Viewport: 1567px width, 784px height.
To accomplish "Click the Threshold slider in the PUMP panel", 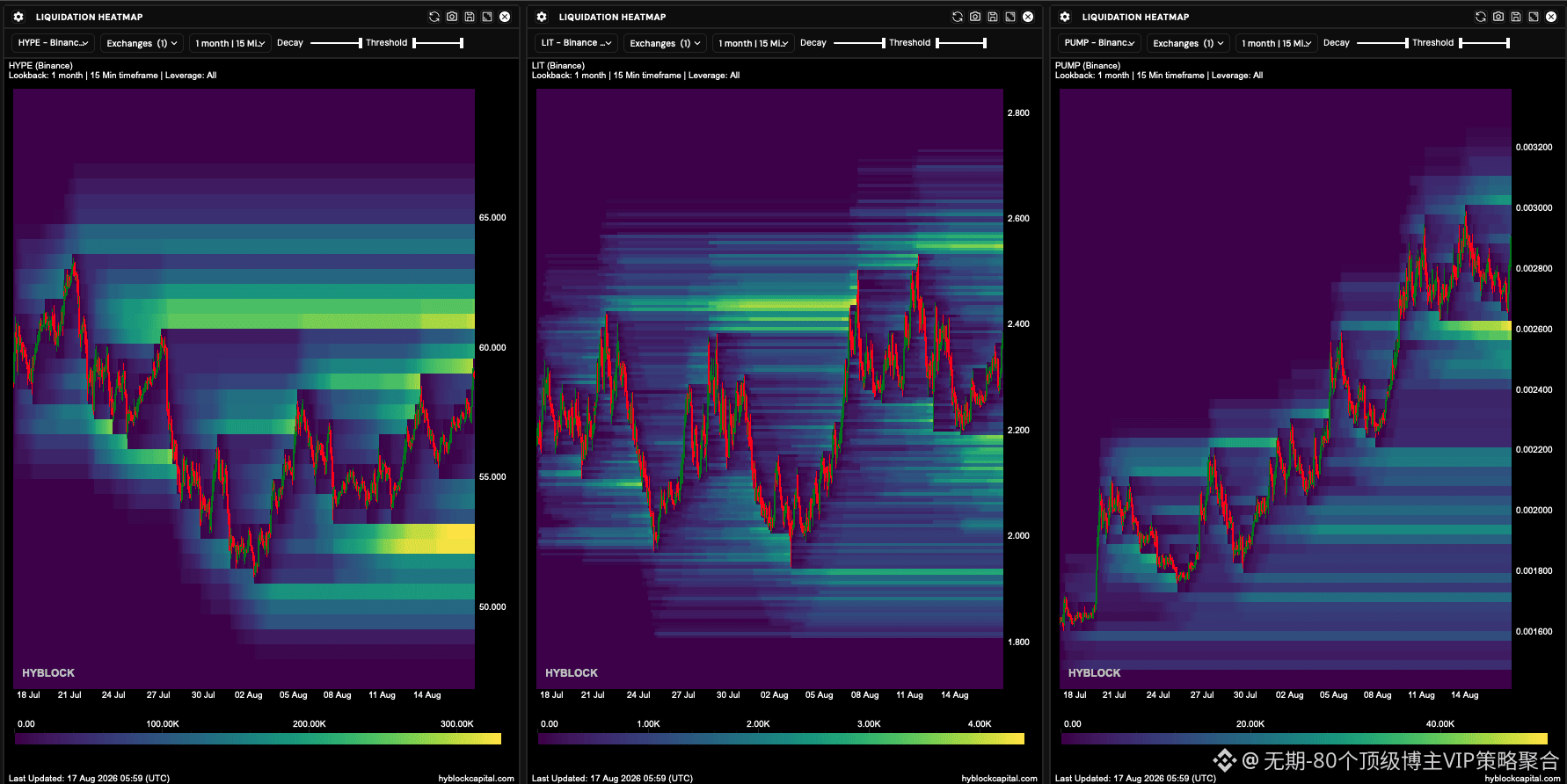I will point(1484,43).
